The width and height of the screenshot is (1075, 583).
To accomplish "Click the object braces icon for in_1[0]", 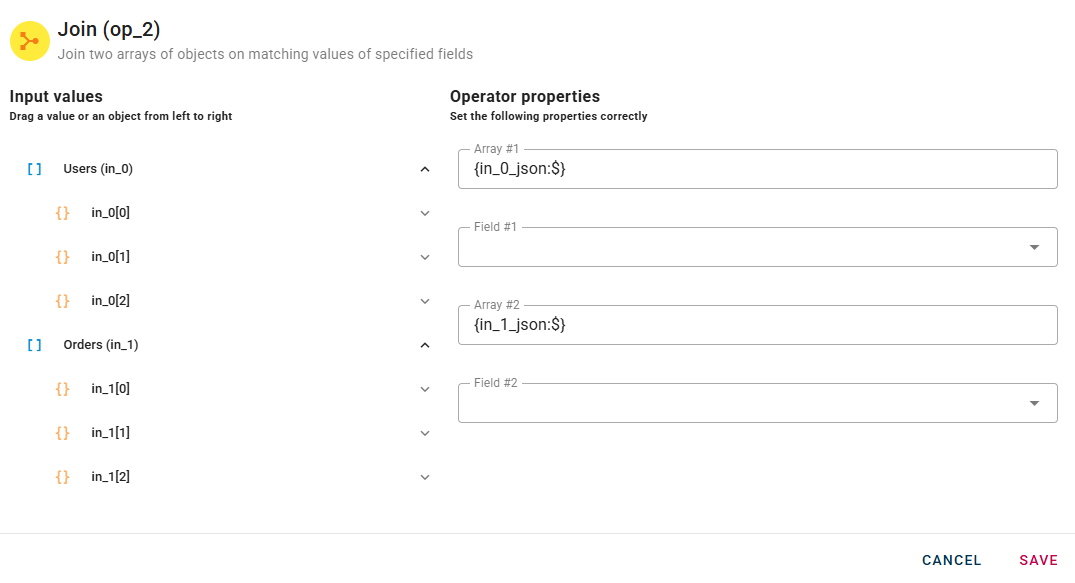I will click(62, 389).
